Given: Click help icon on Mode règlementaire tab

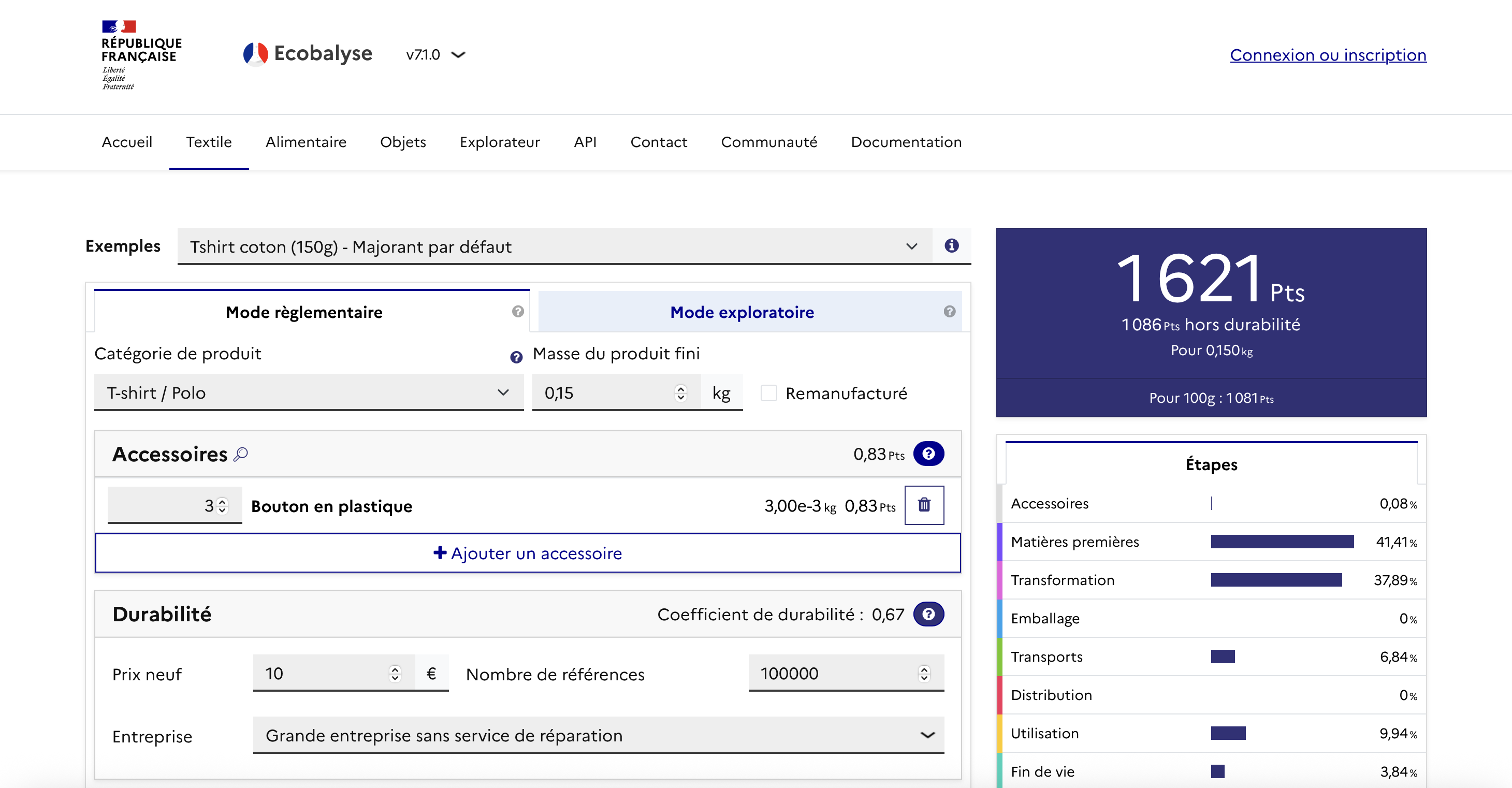Looking at the screenshot, I should click(517, 312).
